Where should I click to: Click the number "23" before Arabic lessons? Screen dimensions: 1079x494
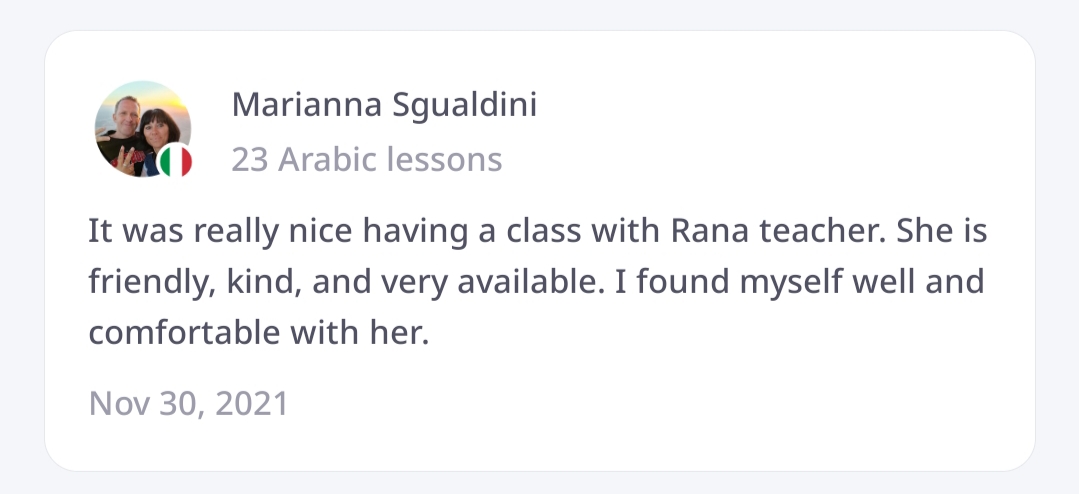(x=249, y=159)
